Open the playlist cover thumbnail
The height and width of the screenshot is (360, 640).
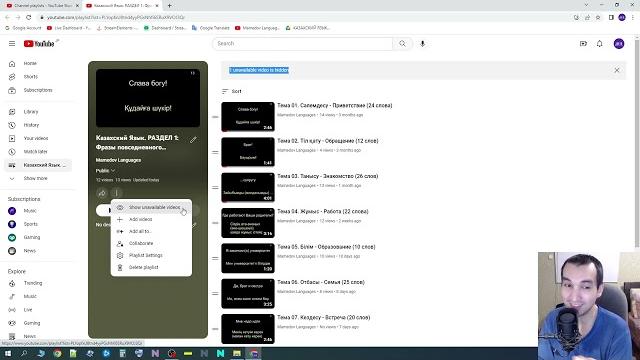click(x=148, y=98)
